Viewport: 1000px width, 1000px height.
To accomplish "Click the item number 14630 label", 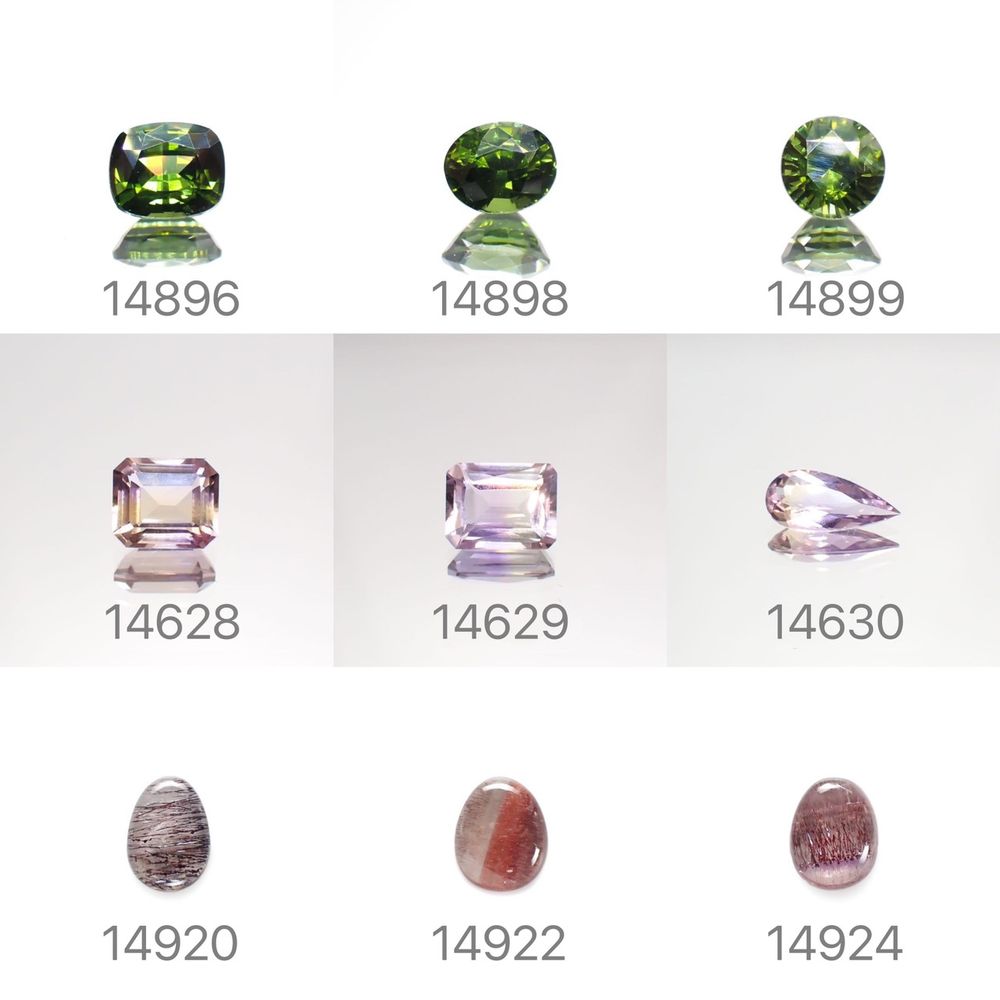I will pyautogui.click(x=835, y=622).
